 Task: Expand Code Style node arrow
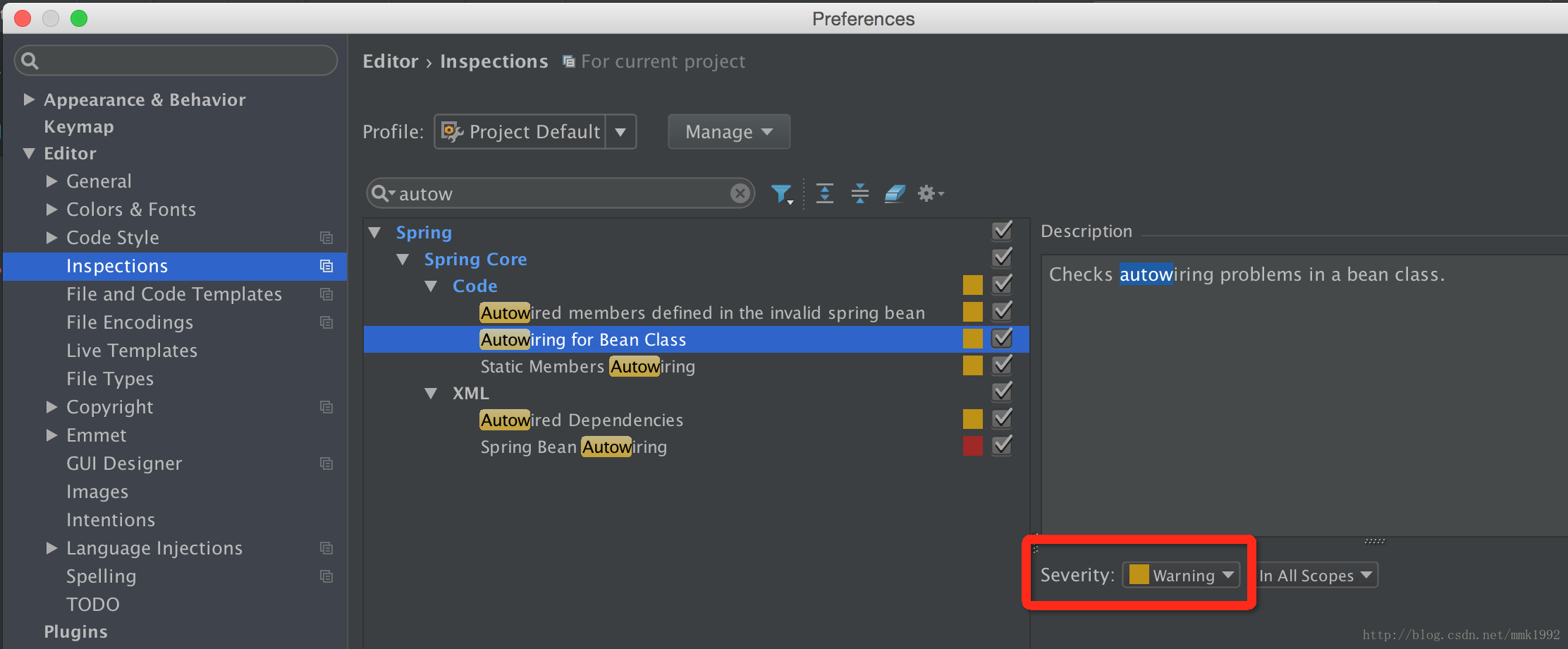(x=51, y=238)
